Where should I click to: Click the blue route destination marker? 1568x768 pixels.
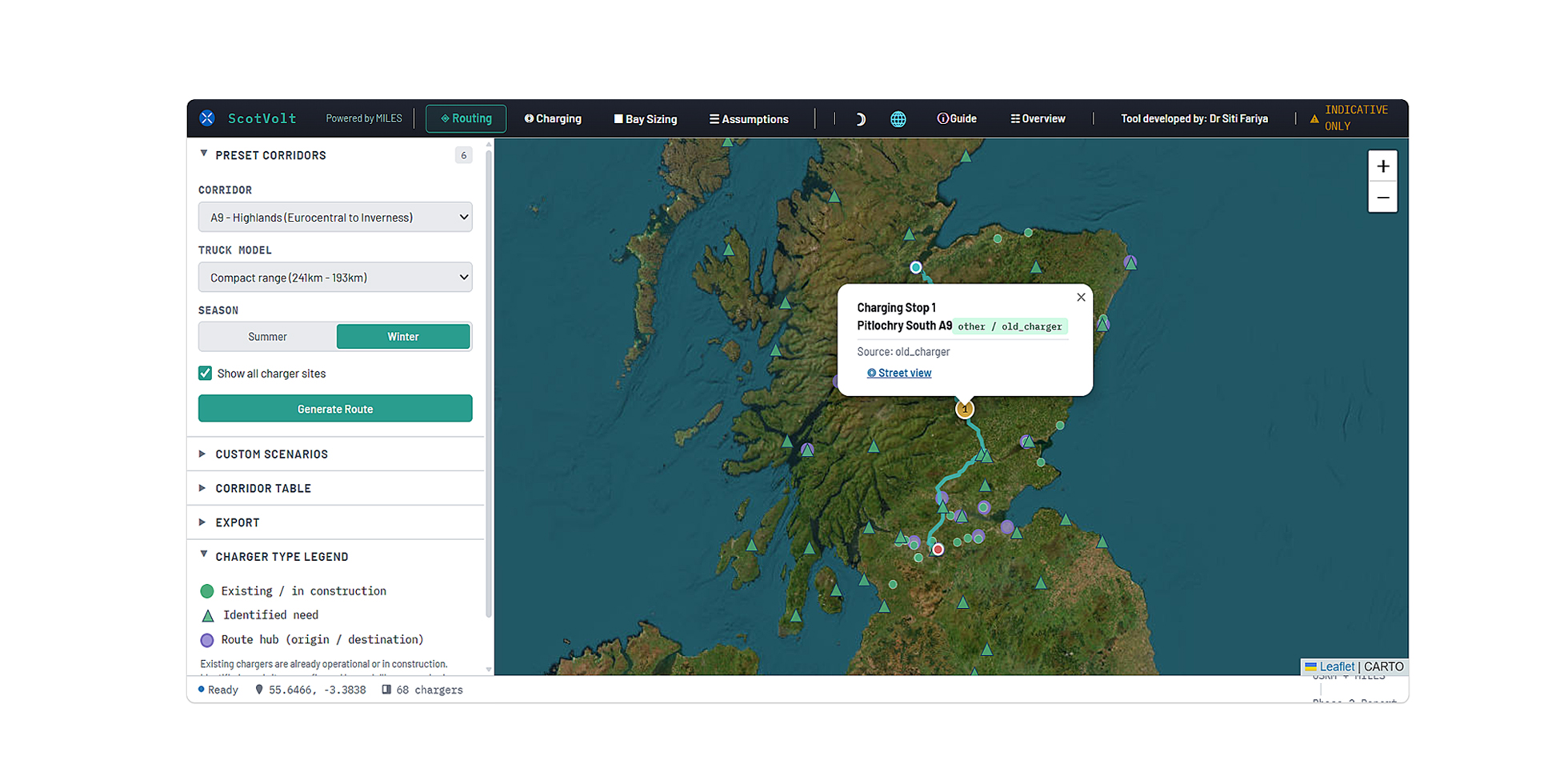click(x=916, y=267)
